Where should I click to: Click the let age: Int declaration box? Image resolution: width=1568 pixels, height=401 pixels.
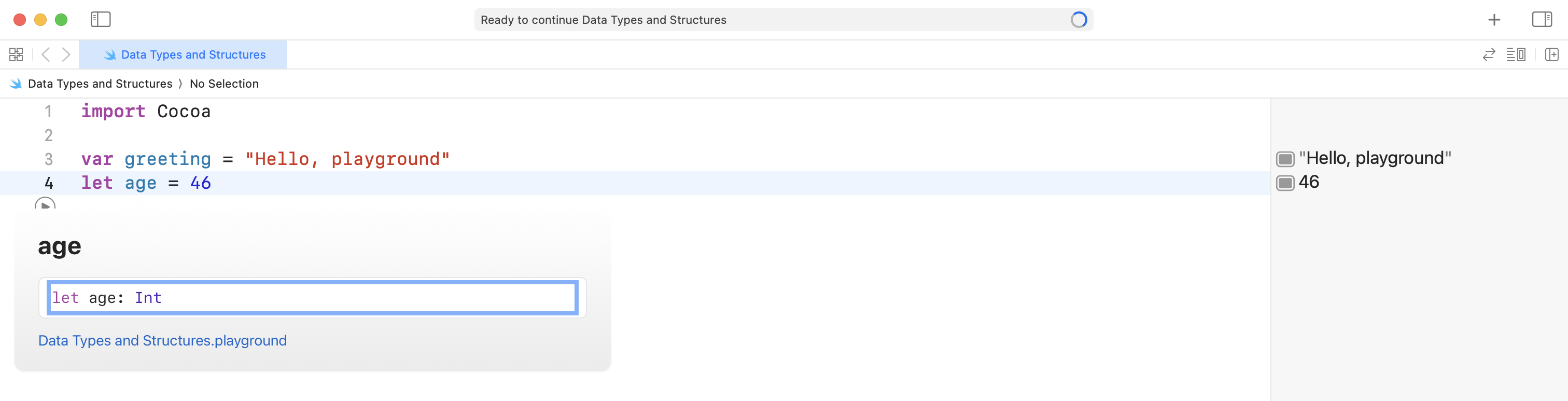[312, 298]
